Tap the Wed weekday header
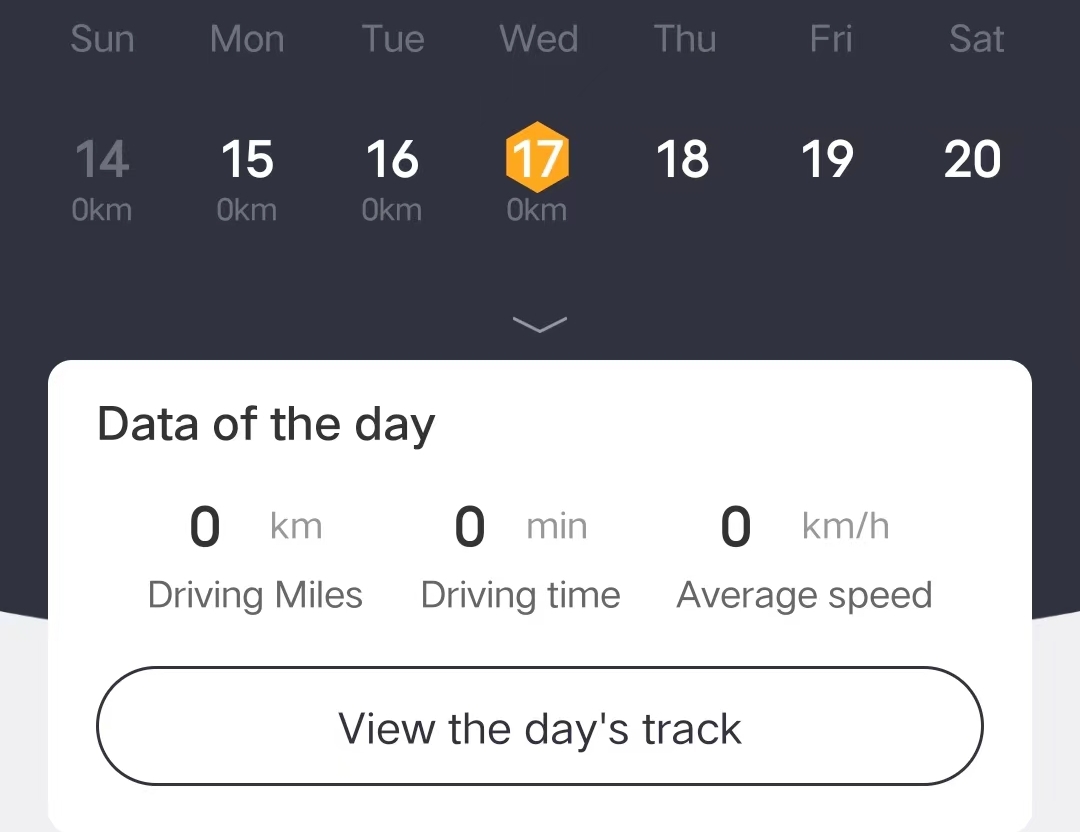This screenshot has width=1080, height=832. pyautogui.click(x=538, y=39)
